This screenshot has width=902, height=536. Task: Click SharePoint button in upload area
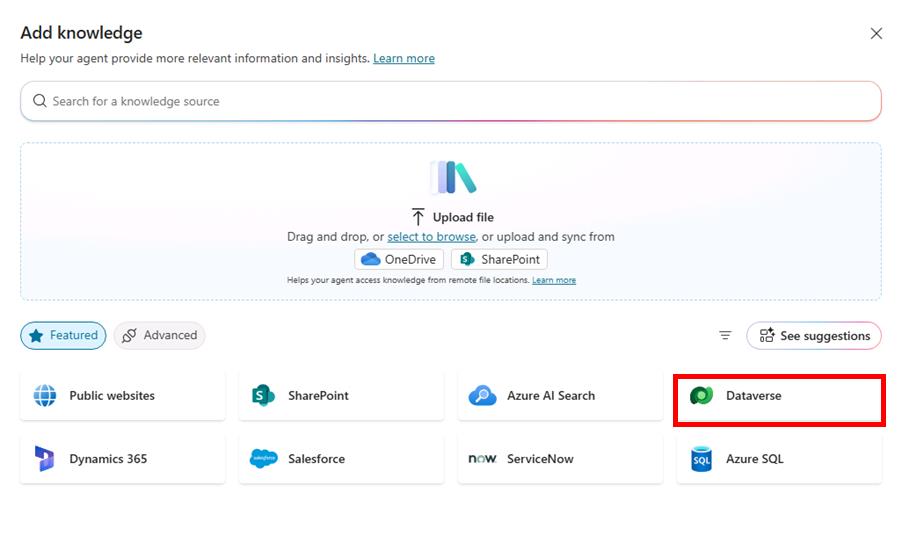pos(499,259)
